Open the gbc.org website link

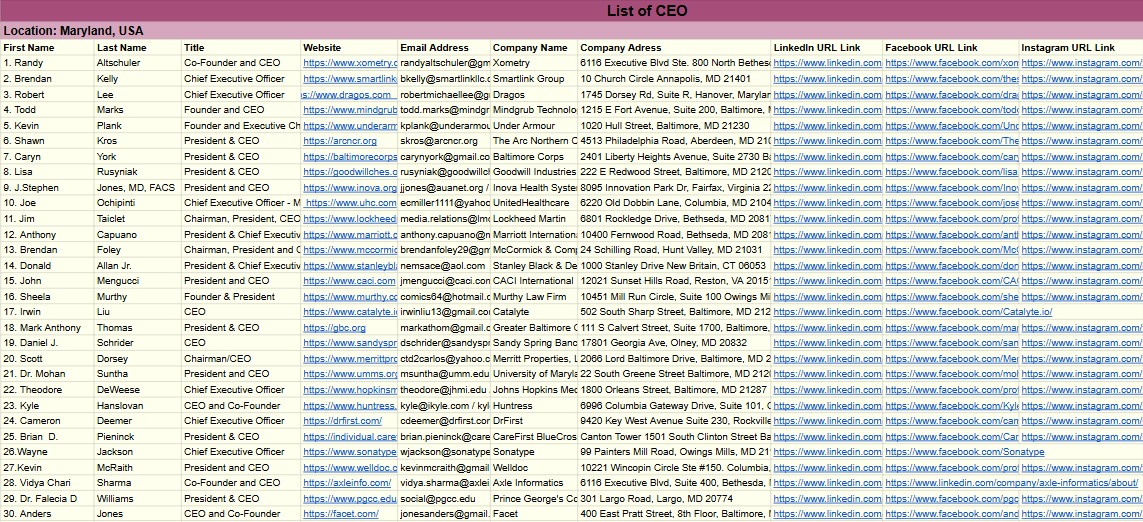(335, 327)
